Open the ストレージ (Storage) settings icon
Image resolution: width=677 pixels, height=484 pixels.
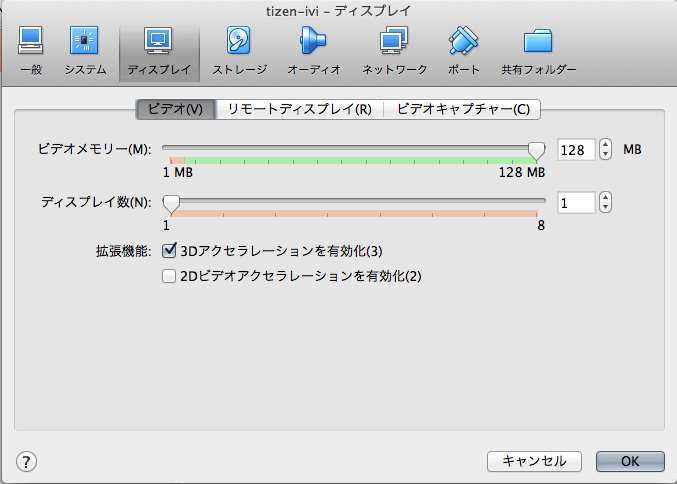pos(239,51)
